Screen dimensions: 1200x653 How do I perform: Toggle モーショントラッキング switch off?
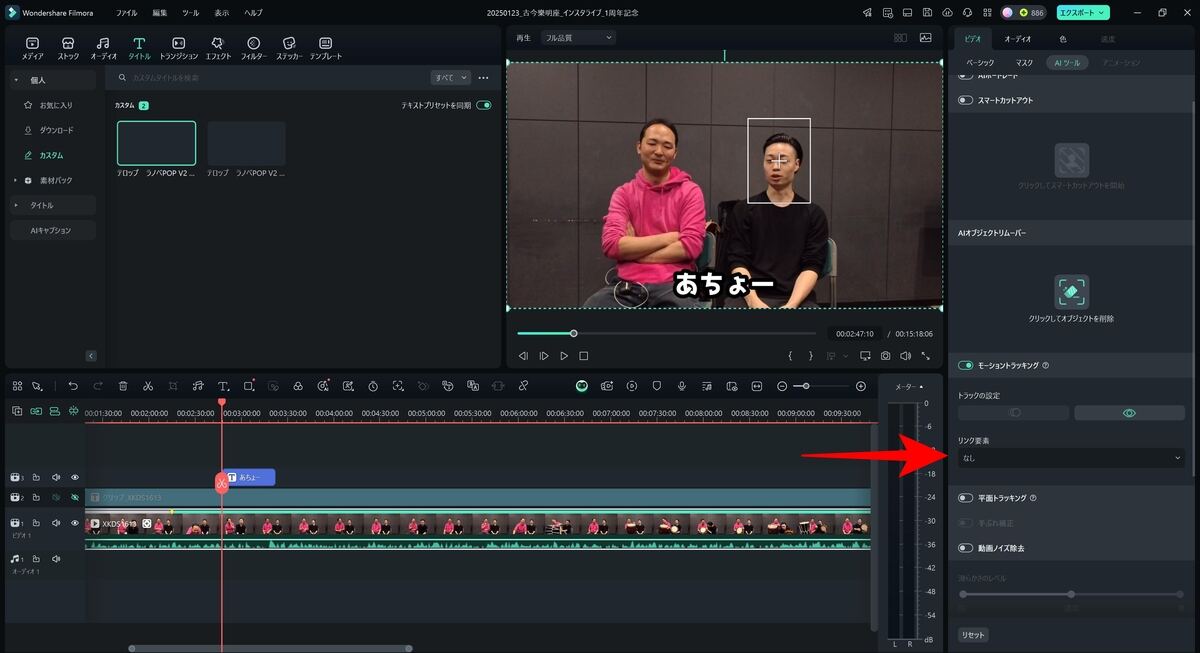pyautogui.click(x=966, y=366)
